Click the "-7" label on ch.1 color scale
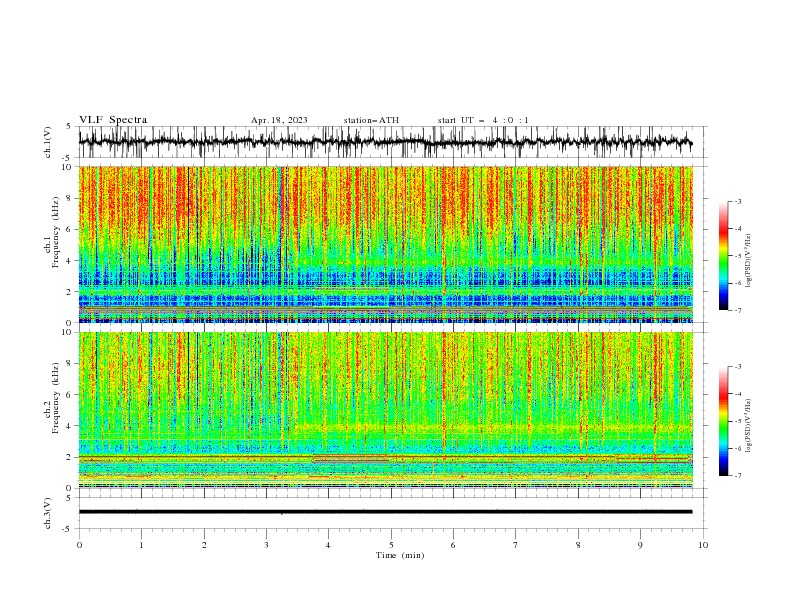 pos(737,310)
